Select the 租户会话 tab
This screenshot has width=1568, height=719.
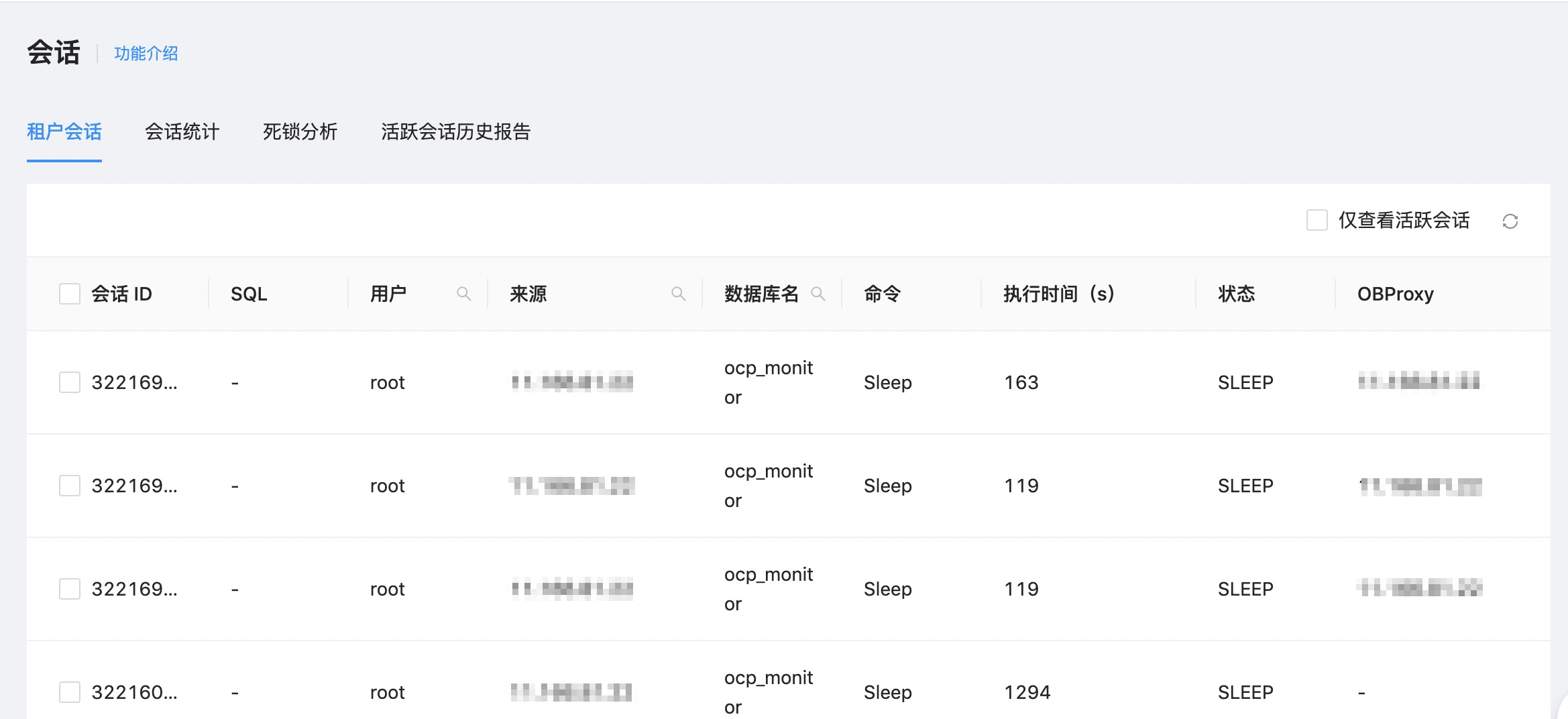pos(64,131)
